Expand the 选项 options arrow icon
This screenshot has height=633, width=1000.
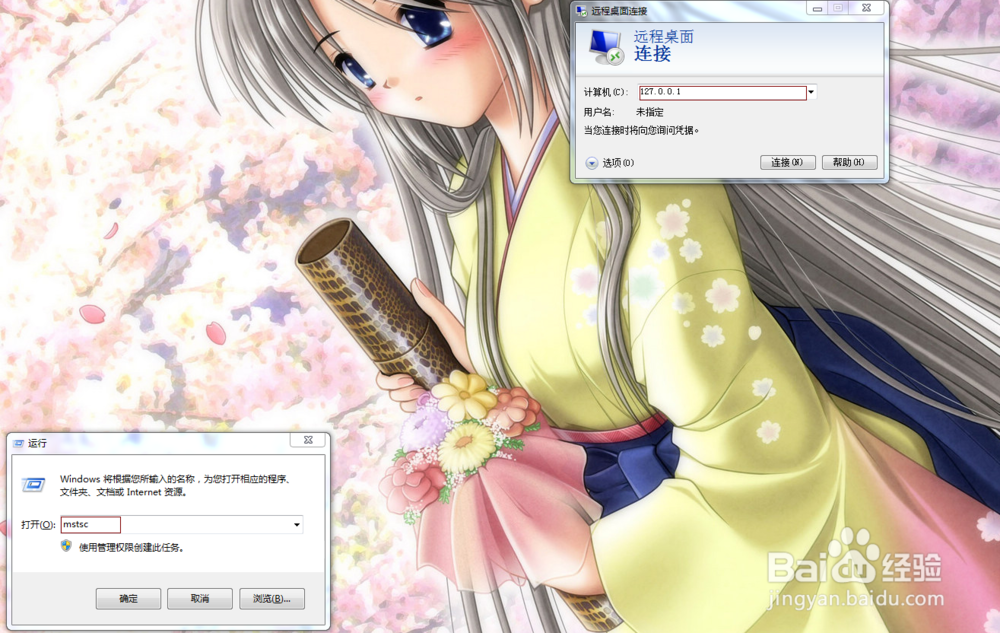(x=592, y=163)
